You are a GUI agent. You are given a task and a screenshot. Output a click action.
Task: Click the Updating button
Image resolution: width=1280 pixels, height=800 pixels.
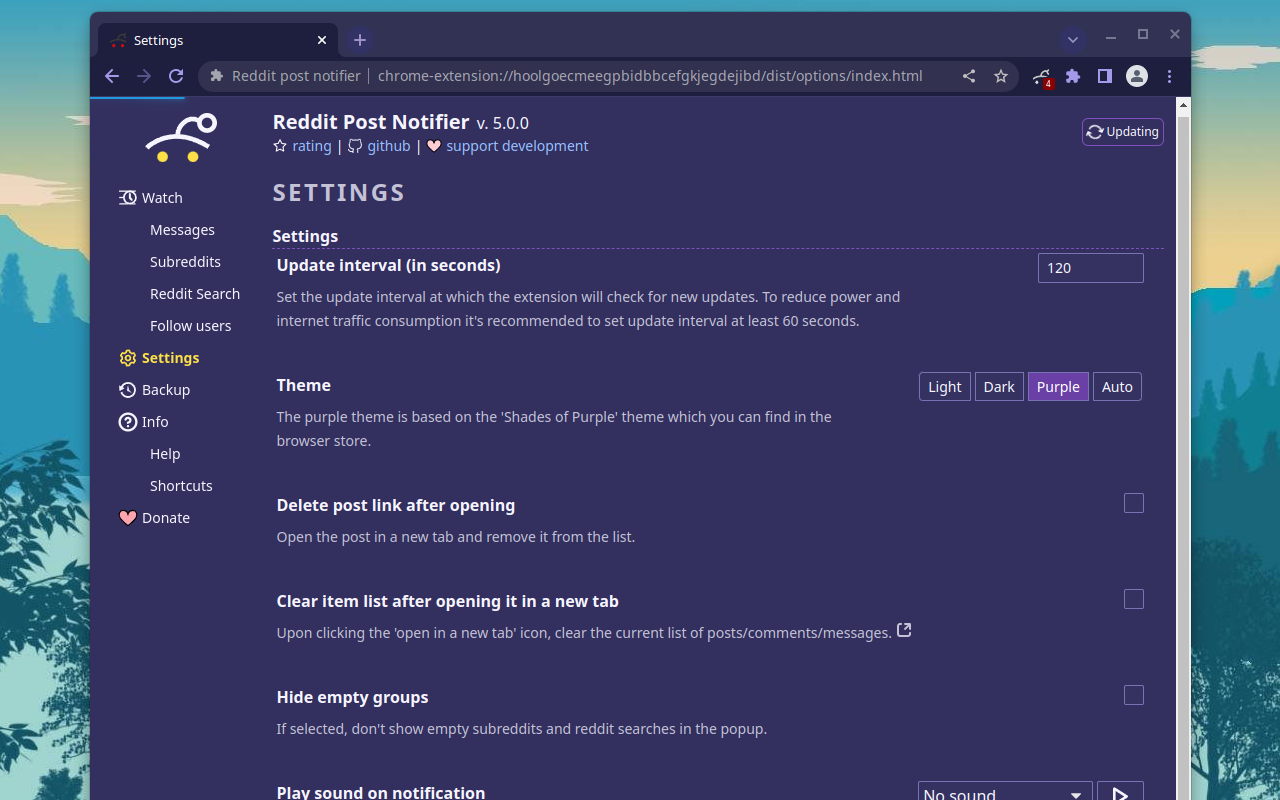[1122, 132]
